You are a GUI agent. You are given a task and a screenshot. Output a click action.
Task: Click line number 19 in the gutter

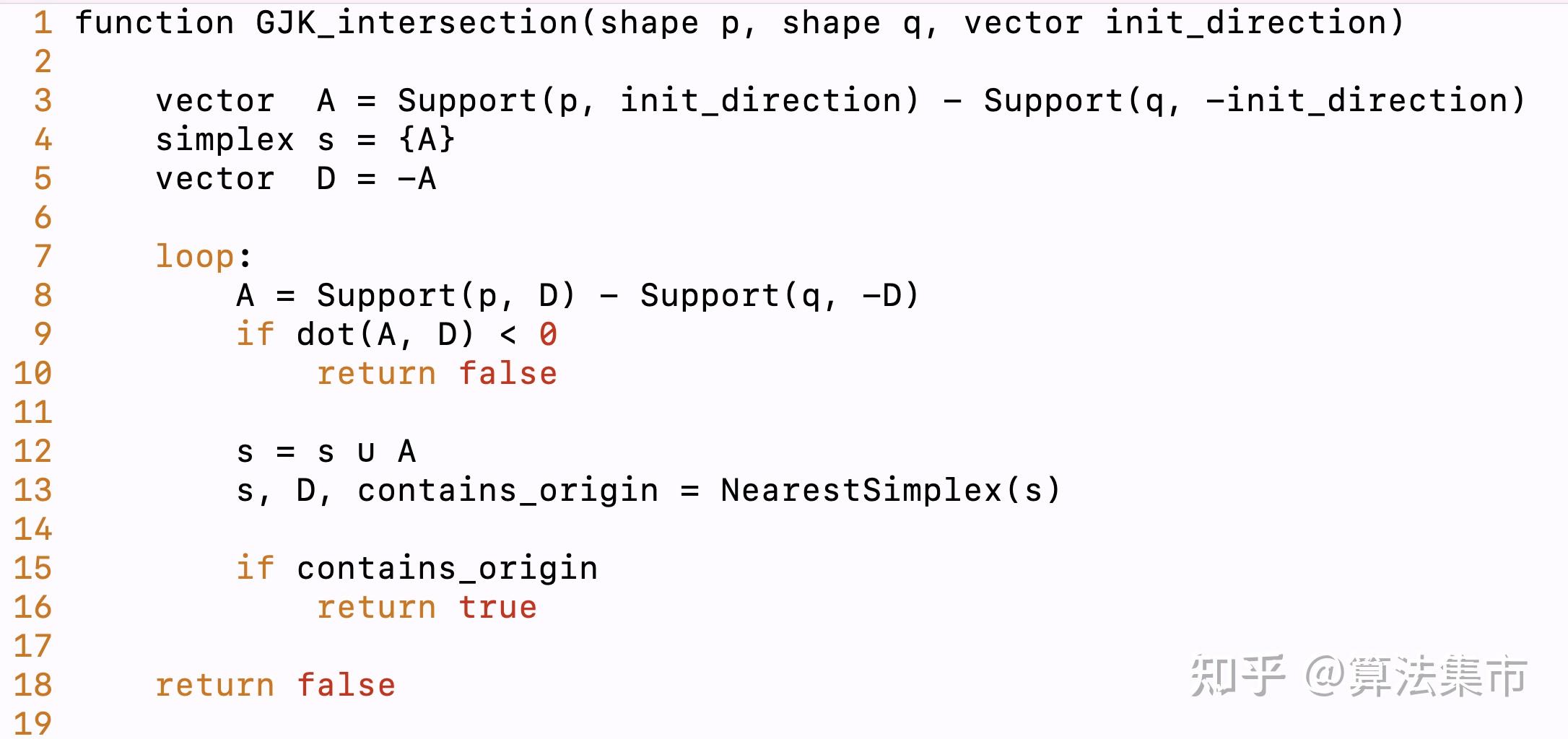point(33,723)
